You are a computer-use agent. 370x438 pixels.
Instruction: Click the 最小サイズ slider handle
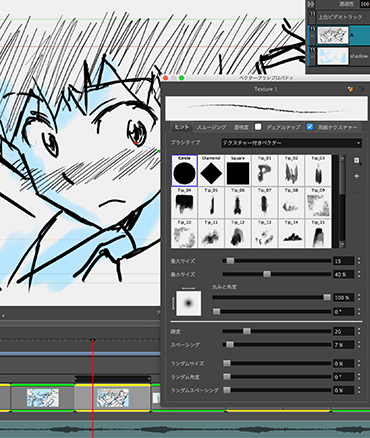pyautogui.click(x=267, y=274)
